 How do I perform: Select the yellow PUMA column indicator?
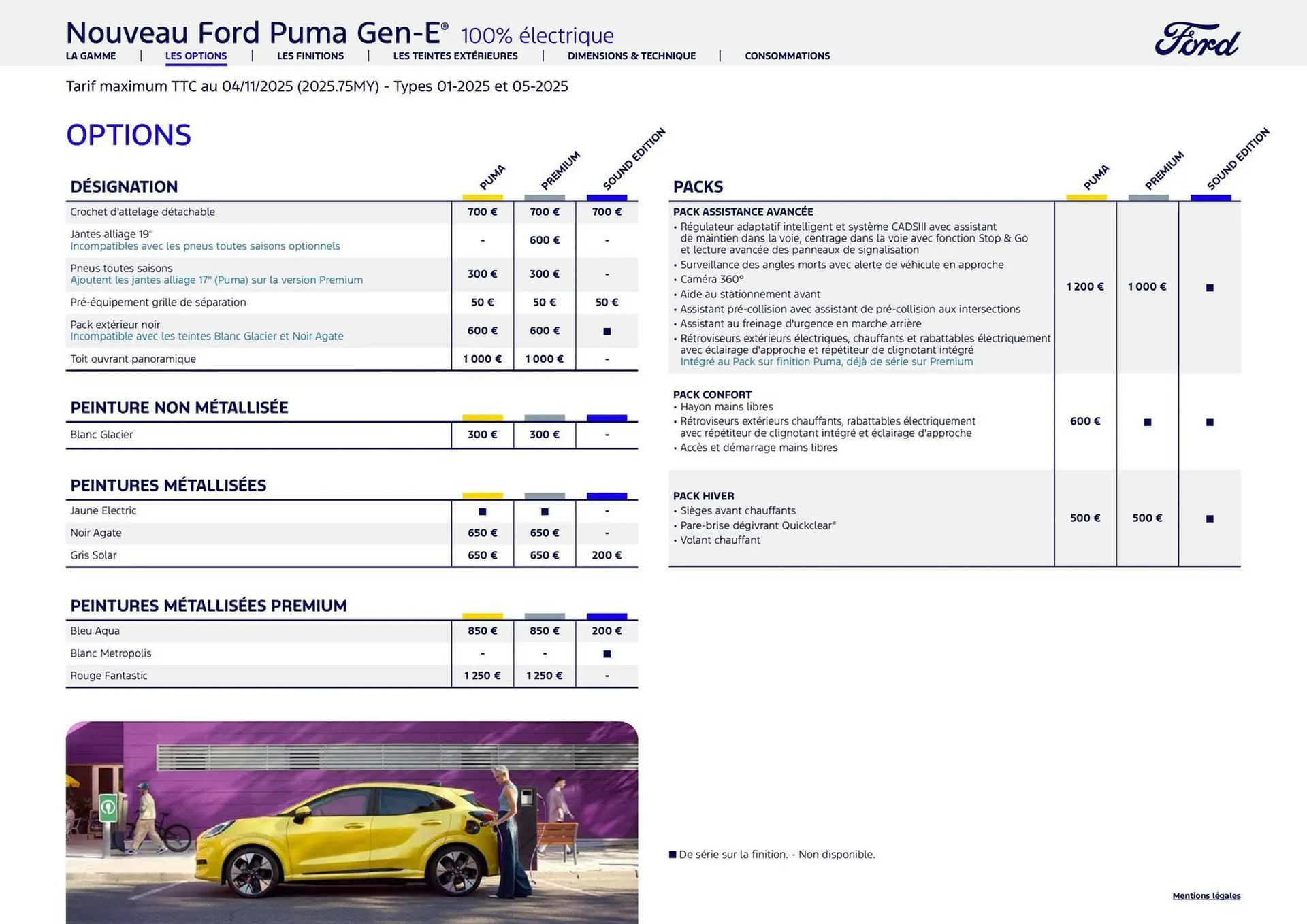click(482, 198)
